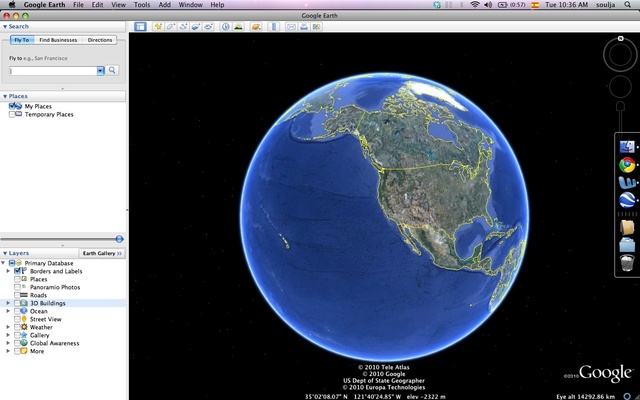Enable the Panoramio Photos layer
Viewport: 640px width, 400px height.
pos(17,287)
